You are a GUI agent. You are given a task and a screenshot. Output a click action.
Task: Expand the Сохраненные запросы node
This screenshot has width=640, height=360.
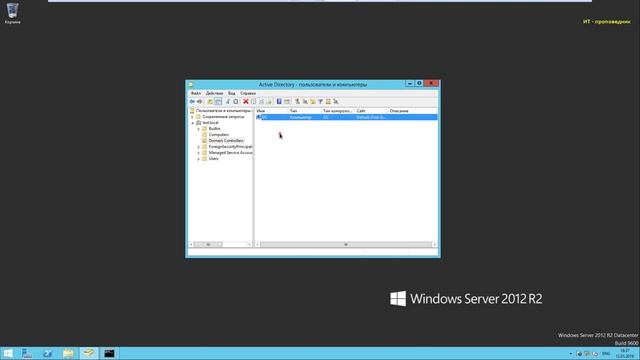[193, 117]
